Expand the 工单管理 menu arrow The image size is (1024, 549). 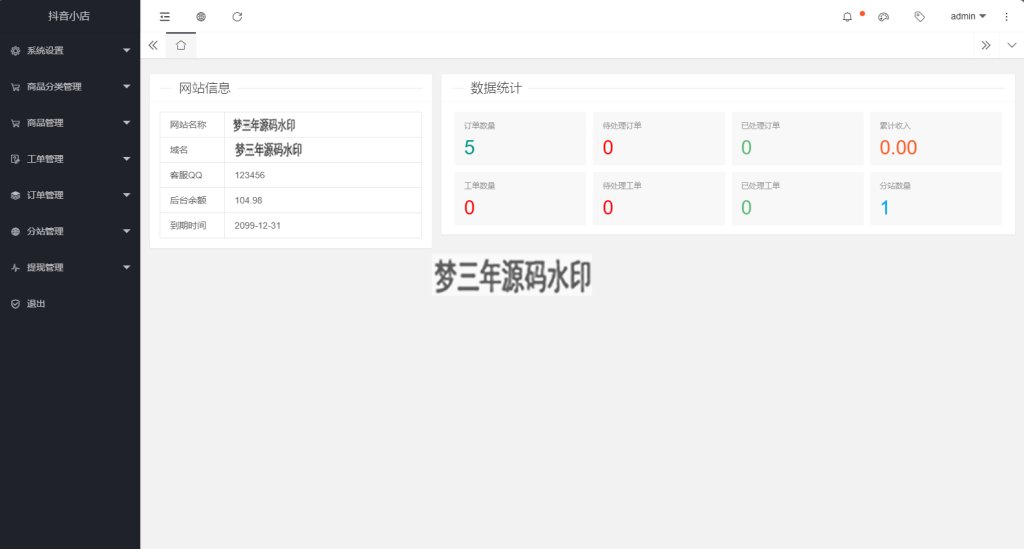point(127,159)
